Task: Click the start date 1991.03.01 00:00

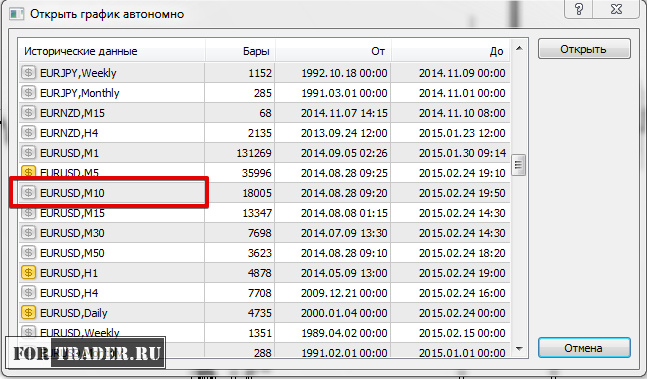Action: (344, 93)
